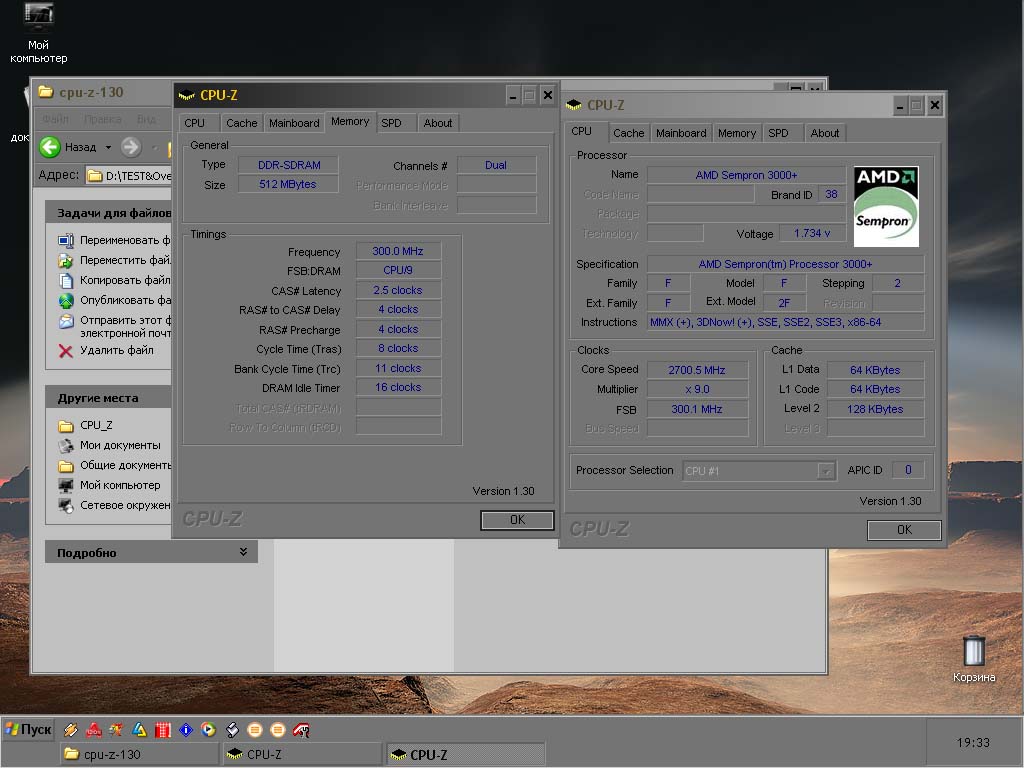Click the Переместить файл task icon

(65, 261)
